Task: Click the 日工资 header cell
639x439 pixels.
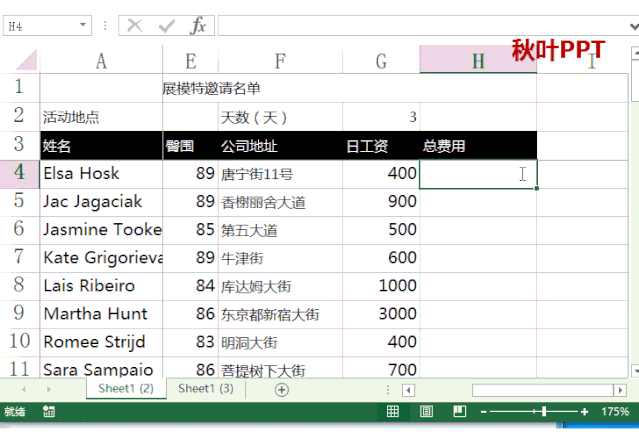Action: 381,146
